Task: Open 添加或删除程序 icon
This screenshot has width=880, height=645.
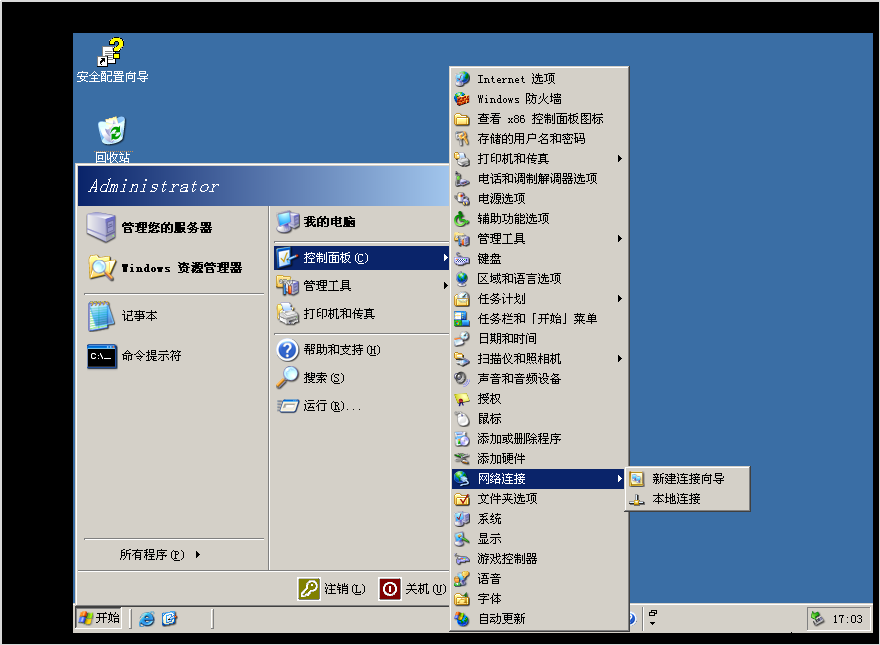Action: click(x=462, y=438)
